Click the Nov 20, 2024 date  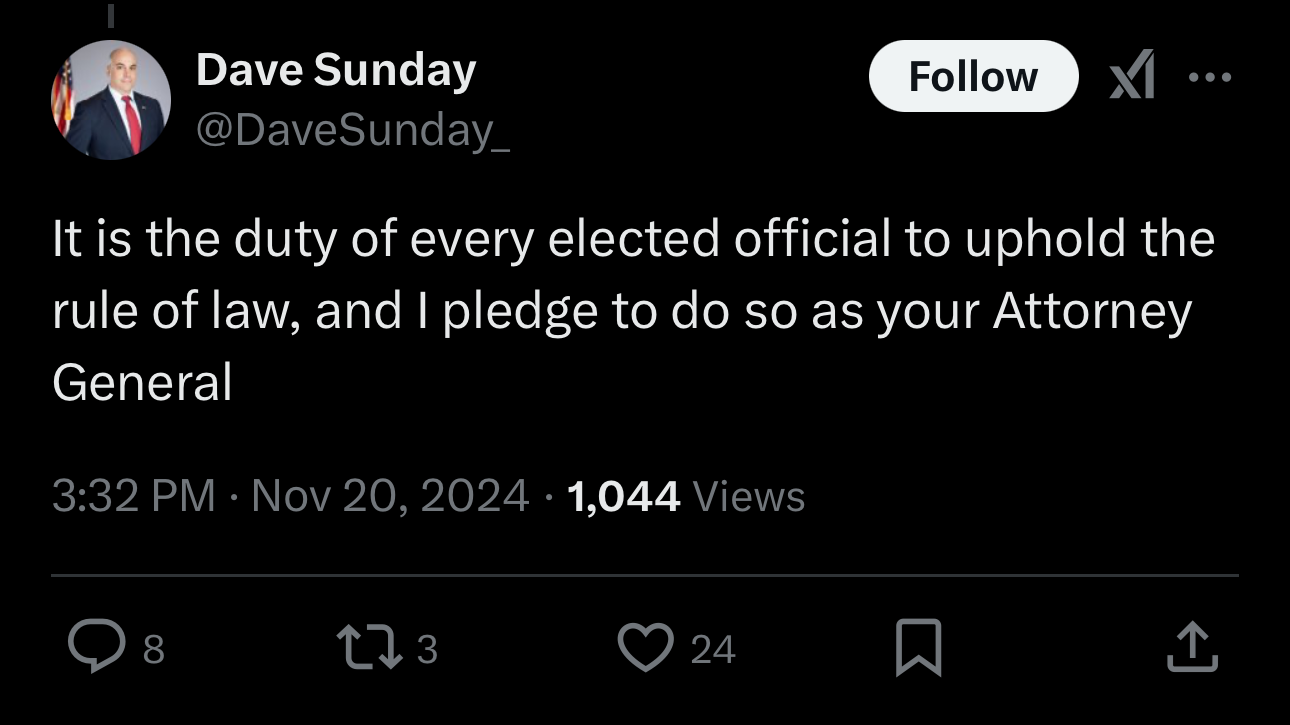coord(390,496)
